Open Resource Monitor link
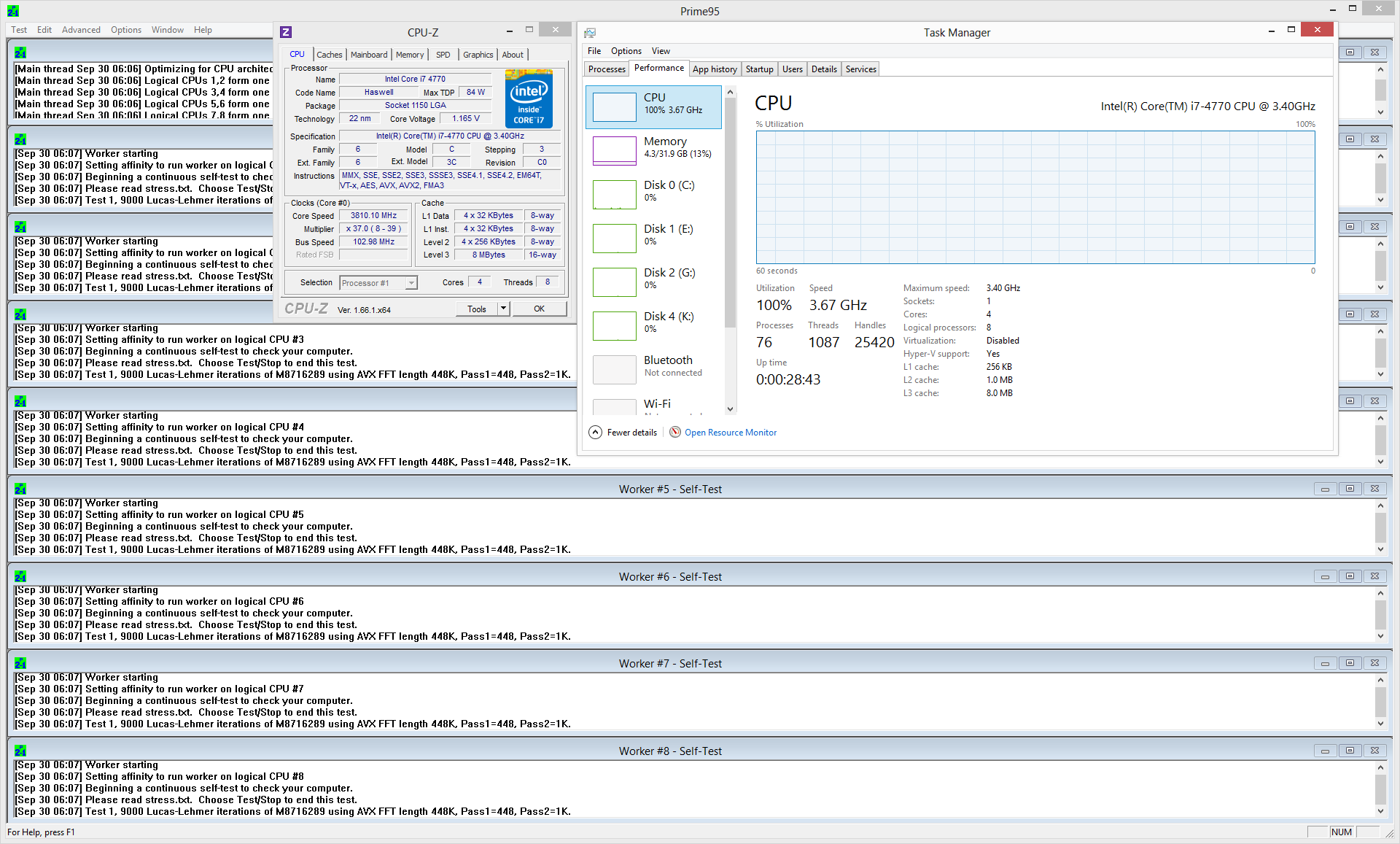 coord(730,433)
